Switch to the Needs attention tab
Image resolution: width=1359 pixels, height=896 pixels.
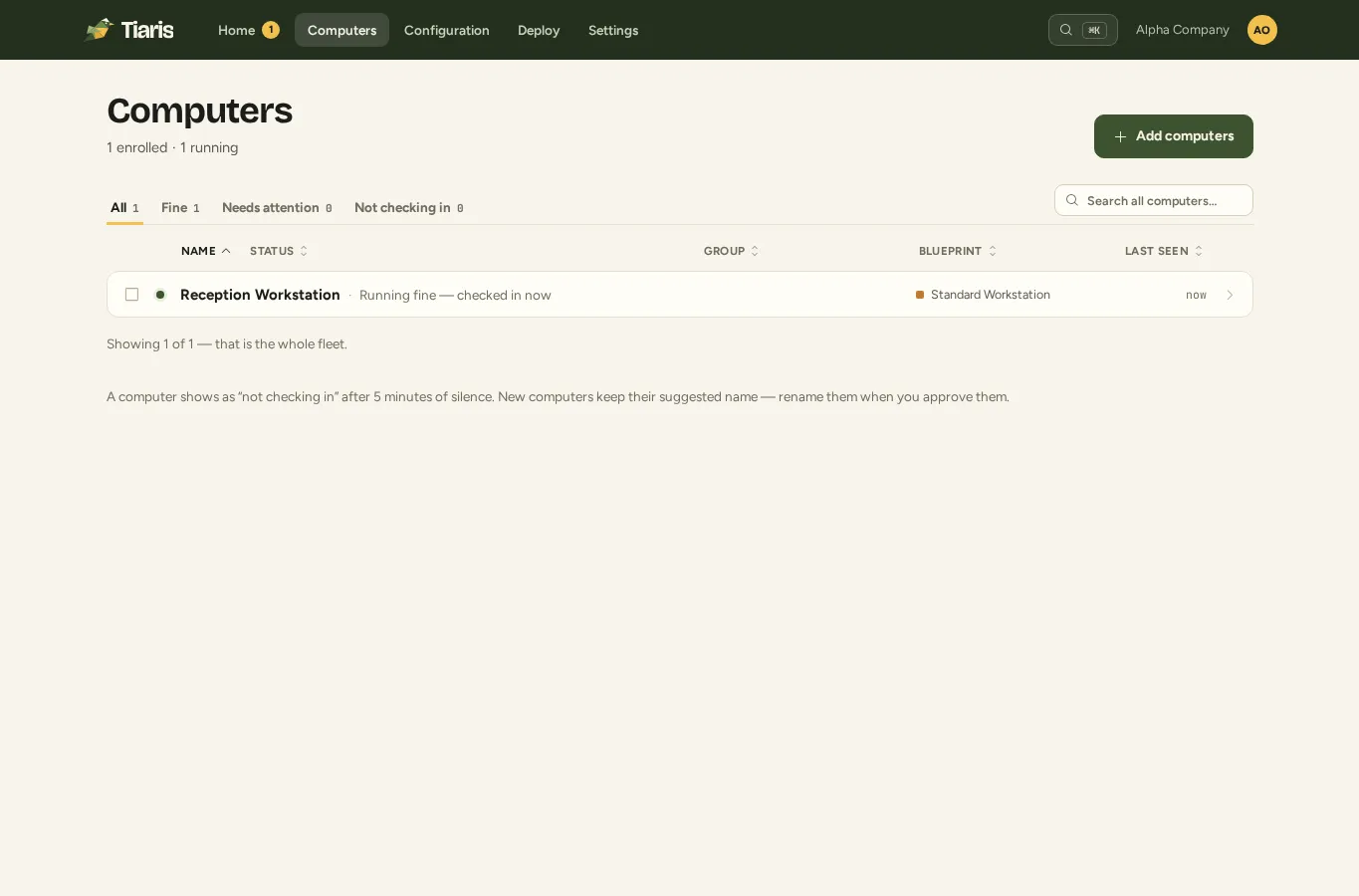click(277, 207)
